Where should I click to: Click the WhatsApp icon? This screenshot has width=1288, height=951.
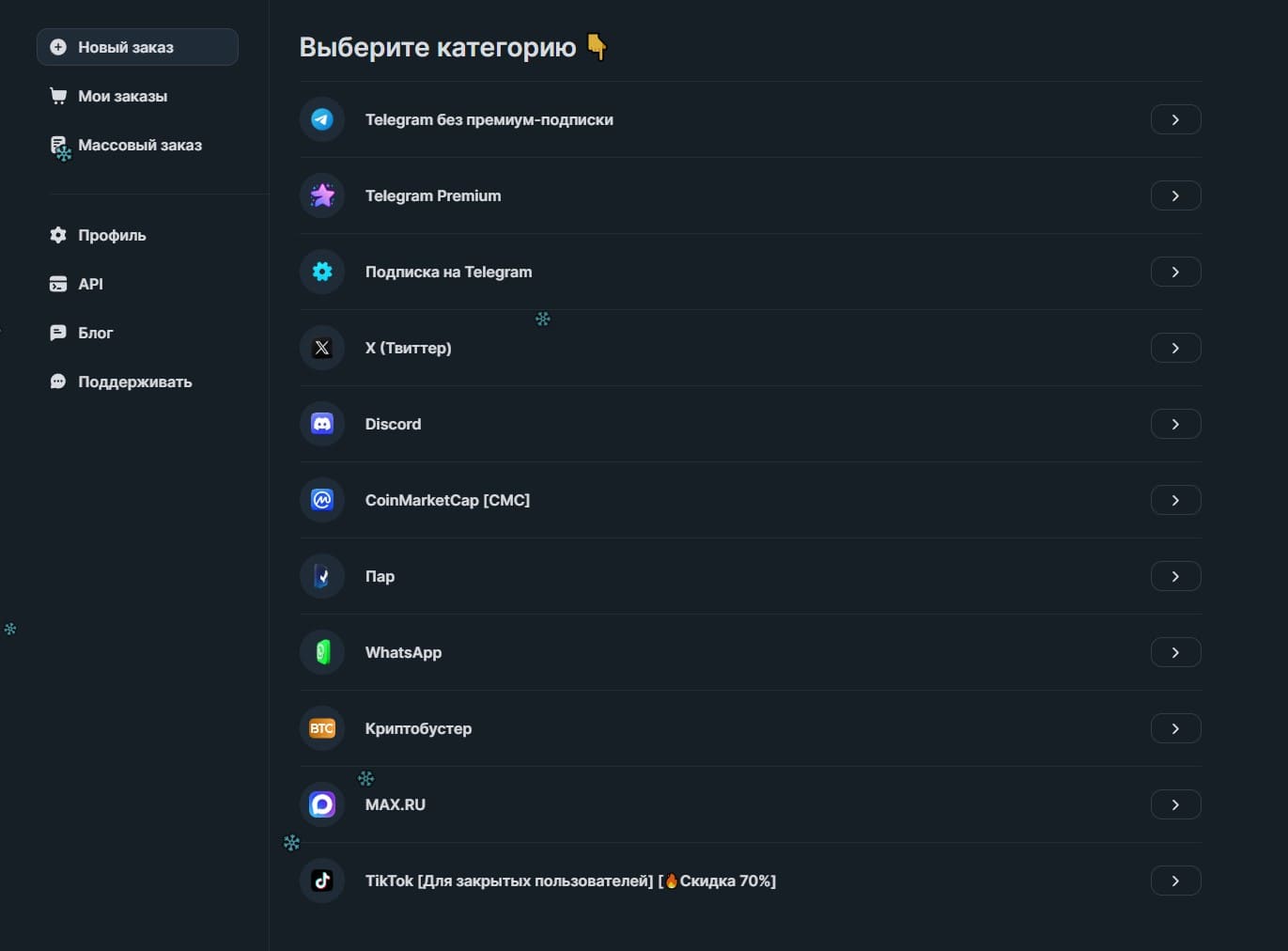point(321,652)
